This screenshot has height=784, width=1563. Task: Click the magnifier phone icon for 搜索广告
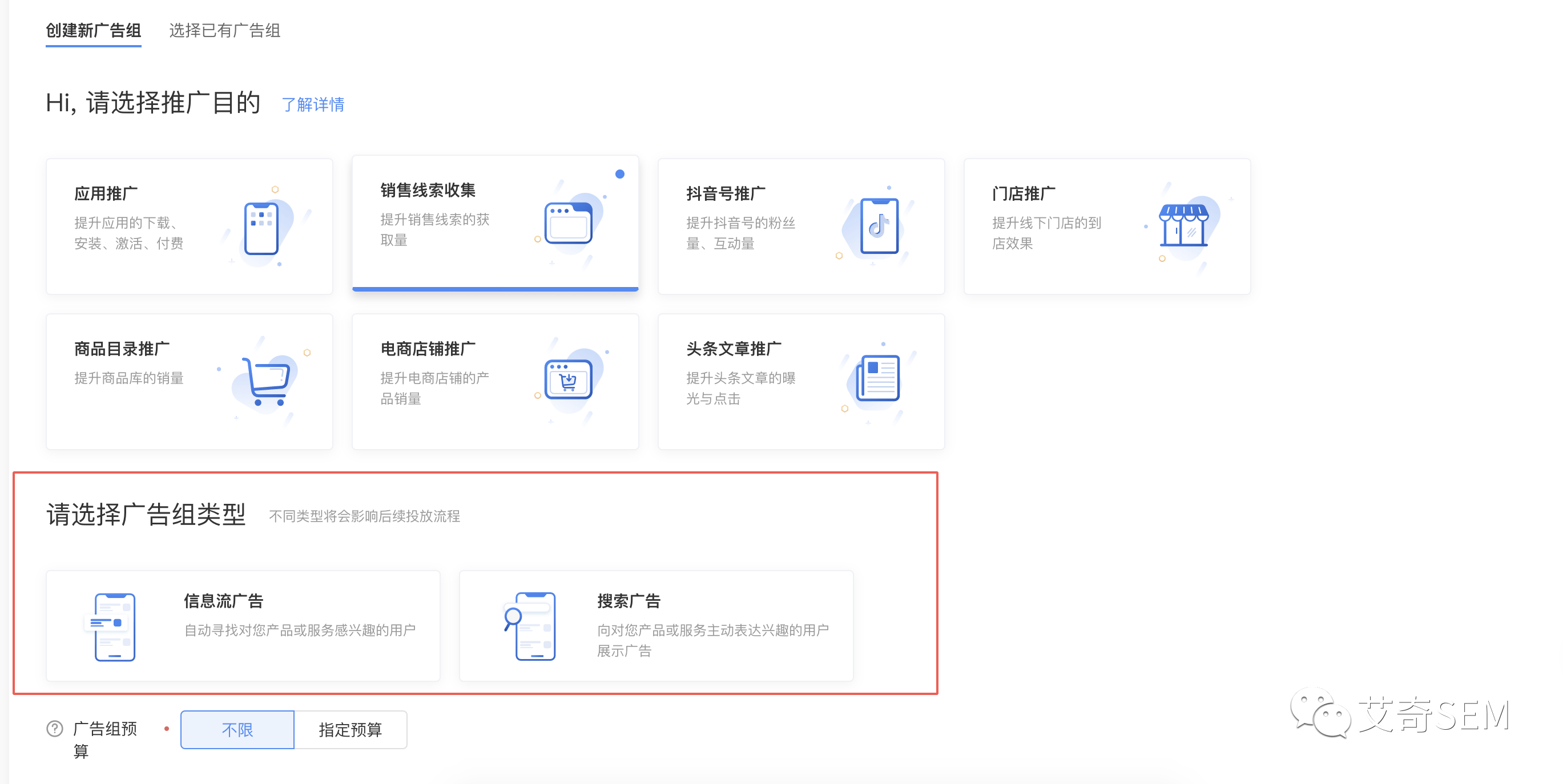(x=531, y=627)
